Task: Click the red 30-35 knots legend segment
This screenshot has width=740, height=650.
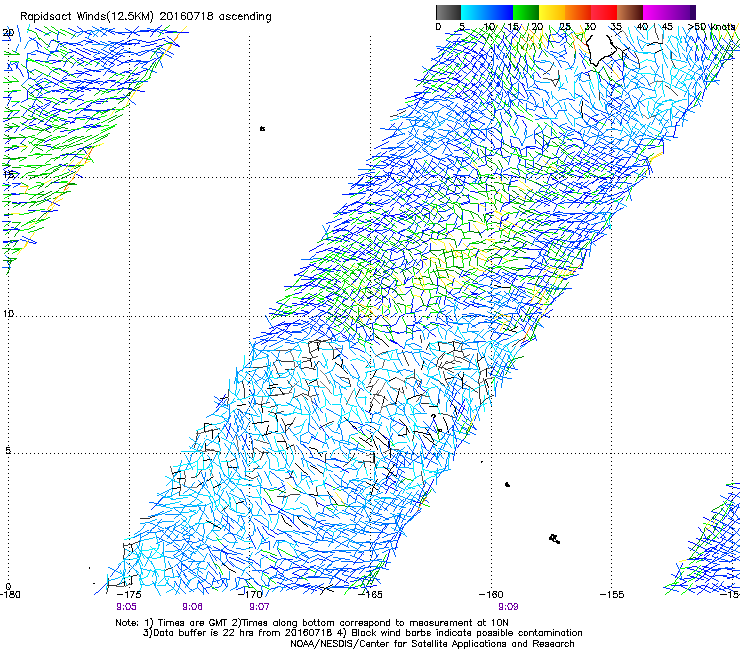Action: pos(604,12)
